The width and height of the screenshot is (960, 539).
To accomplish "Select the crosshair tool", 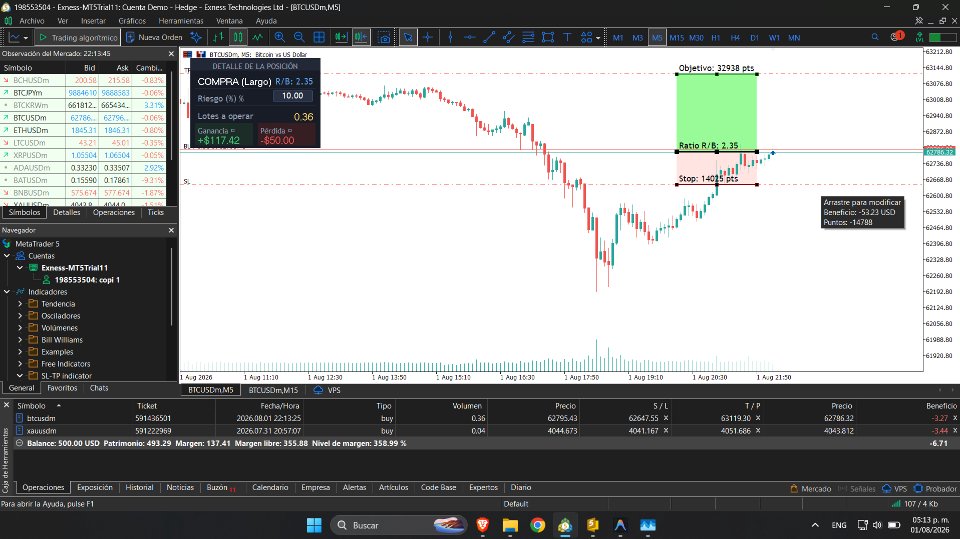I will [428, 37].
